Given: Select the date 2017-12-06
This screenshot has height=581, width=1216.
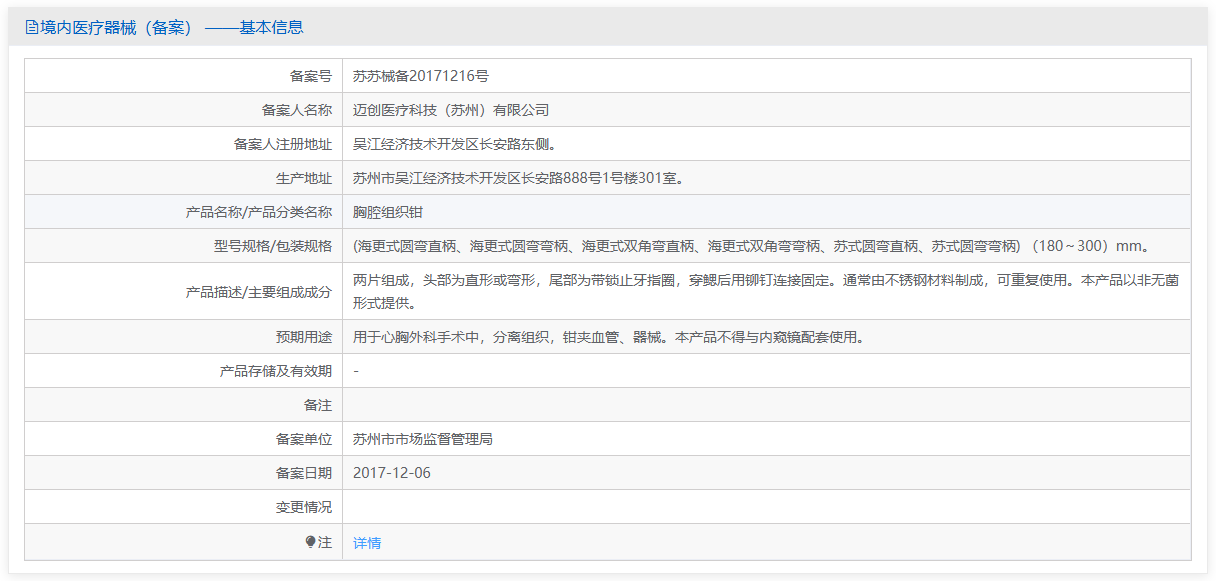Looking at the screenshot, I should pos(392,473).
